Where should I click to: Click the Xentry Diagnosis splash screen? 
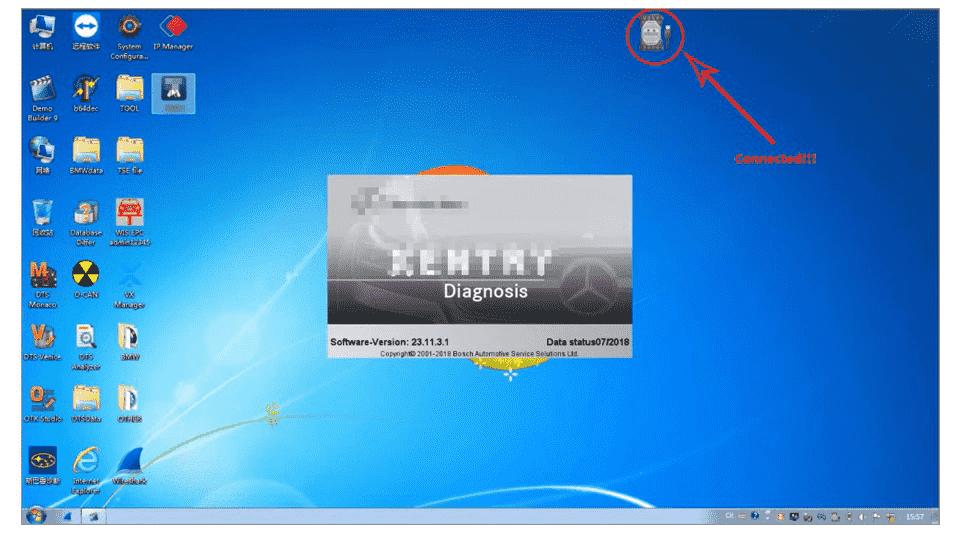tap(479, 266)
